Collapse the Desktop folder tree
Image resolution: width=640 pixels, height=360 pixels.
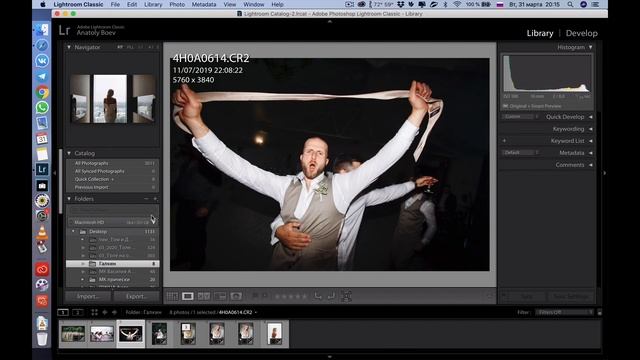[73, 231]
